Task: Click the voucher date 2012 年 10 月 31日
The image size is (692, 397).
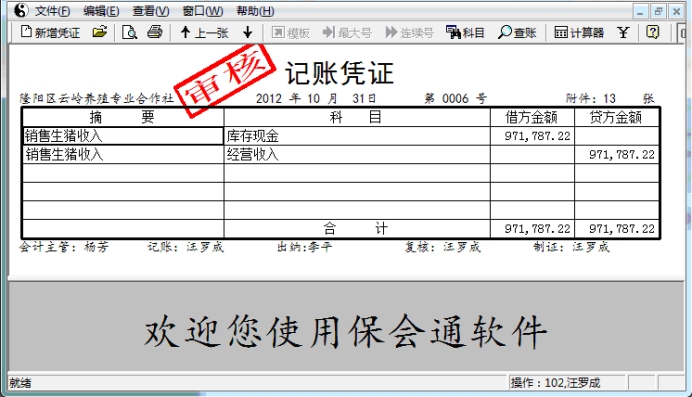Action: (x=316, y=98)
